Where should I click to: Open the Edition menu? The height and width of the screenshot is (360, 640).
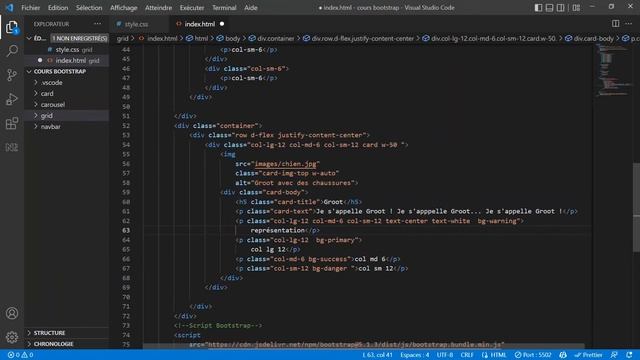click(x=58, y=7)
